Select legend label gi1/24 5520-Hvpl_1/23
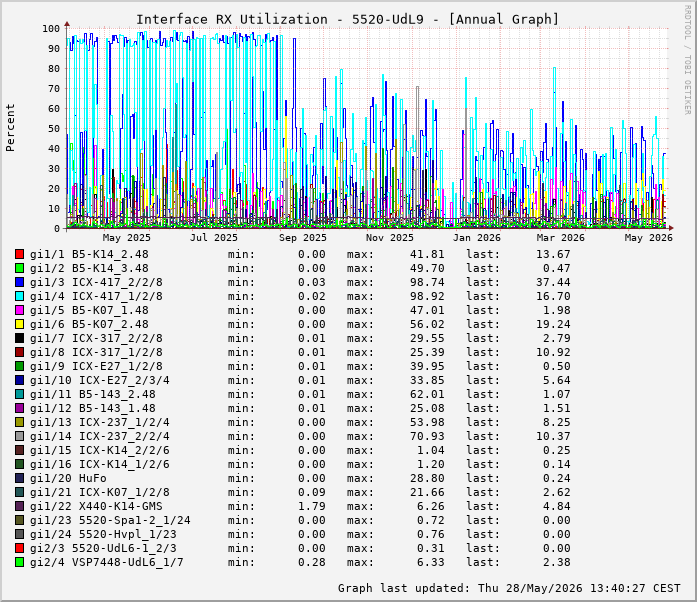697x602 pixels. tap(103, 534)
